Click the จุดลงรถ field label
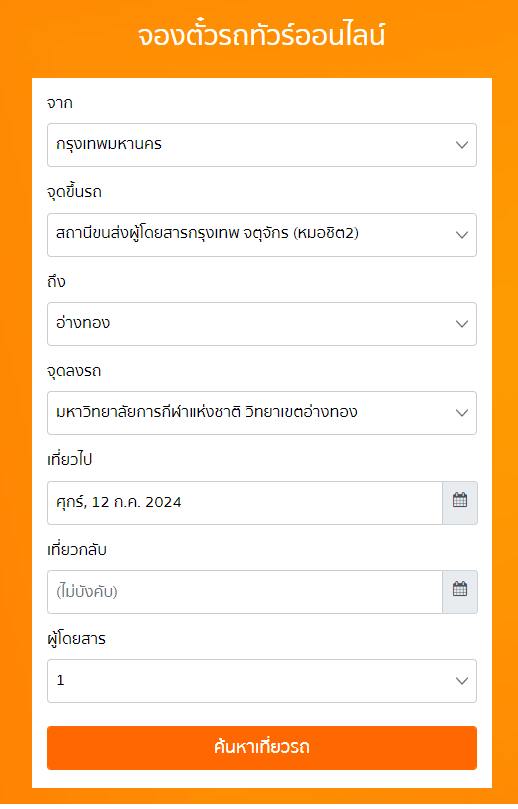518x809 pixels. pos(74,371)
